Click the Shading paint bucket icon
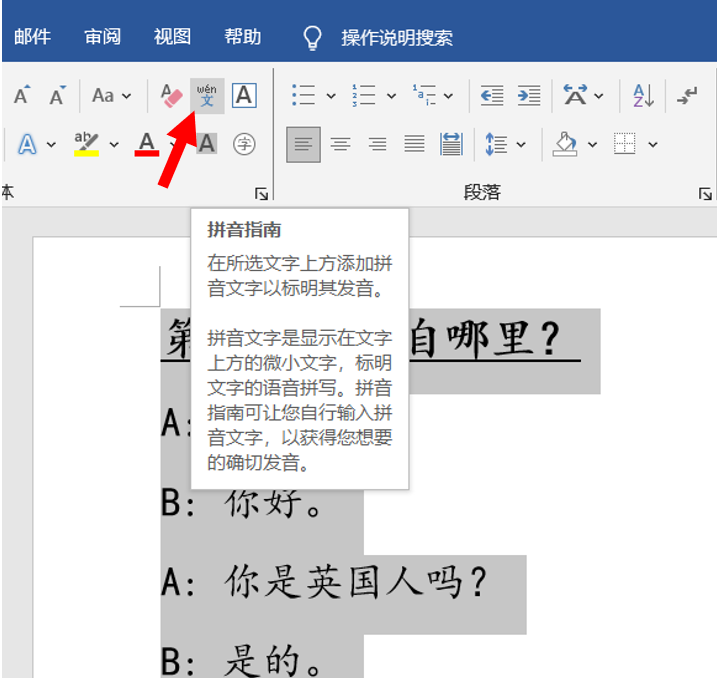Screen dimensions: 717x687 coord(565,145)
